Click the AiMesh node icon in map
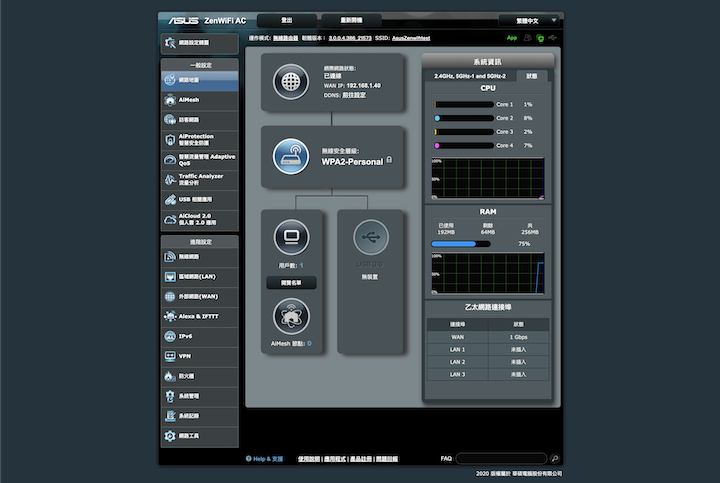The width and height of the screenshot is (720, 483). pos(291,316)
